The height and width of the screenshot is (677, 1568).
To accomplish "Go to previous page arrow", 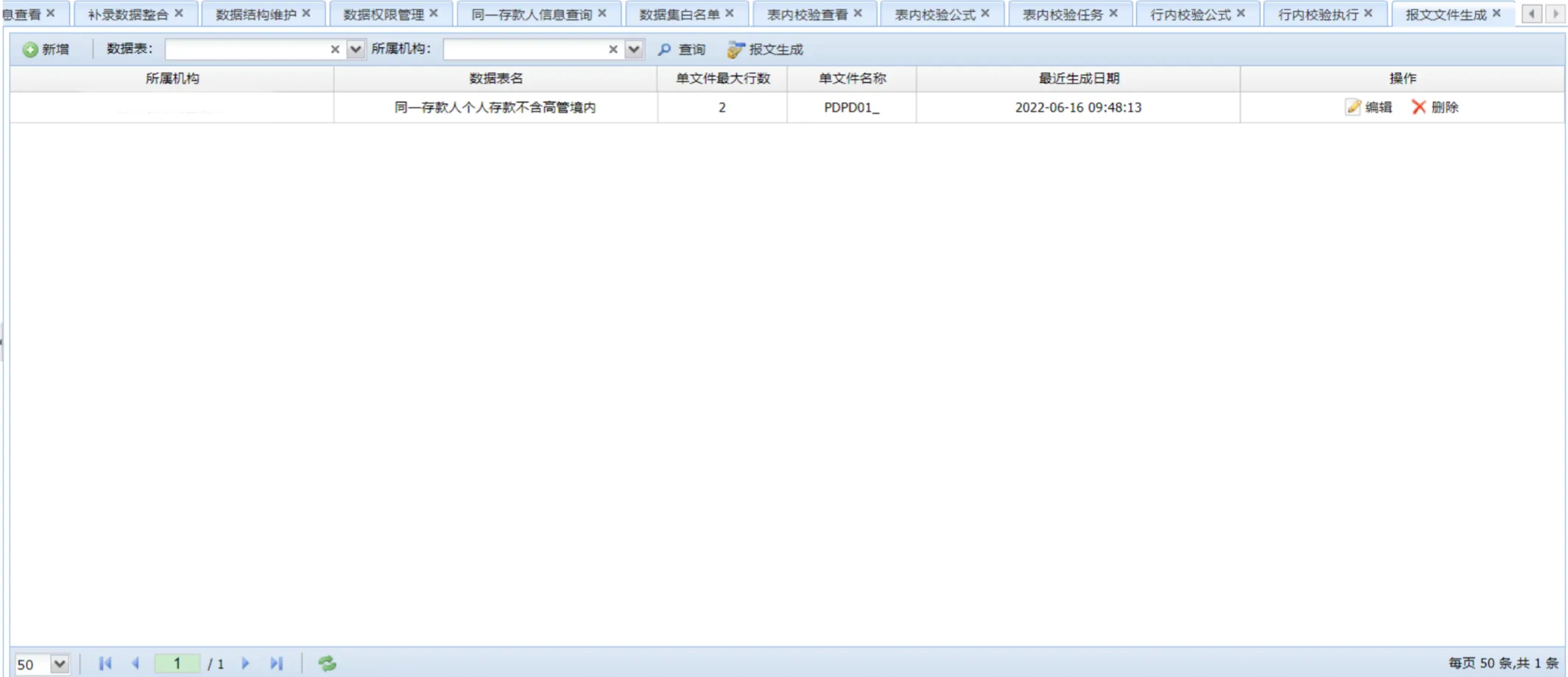I will pyautogui.click(x=135, y=664).
